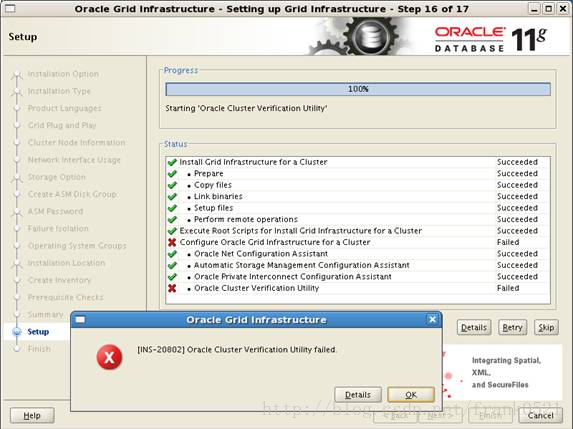The image size is (573, 429).
Task: Click the dialog title bar window icon
Action: click(x=80, y=320)
